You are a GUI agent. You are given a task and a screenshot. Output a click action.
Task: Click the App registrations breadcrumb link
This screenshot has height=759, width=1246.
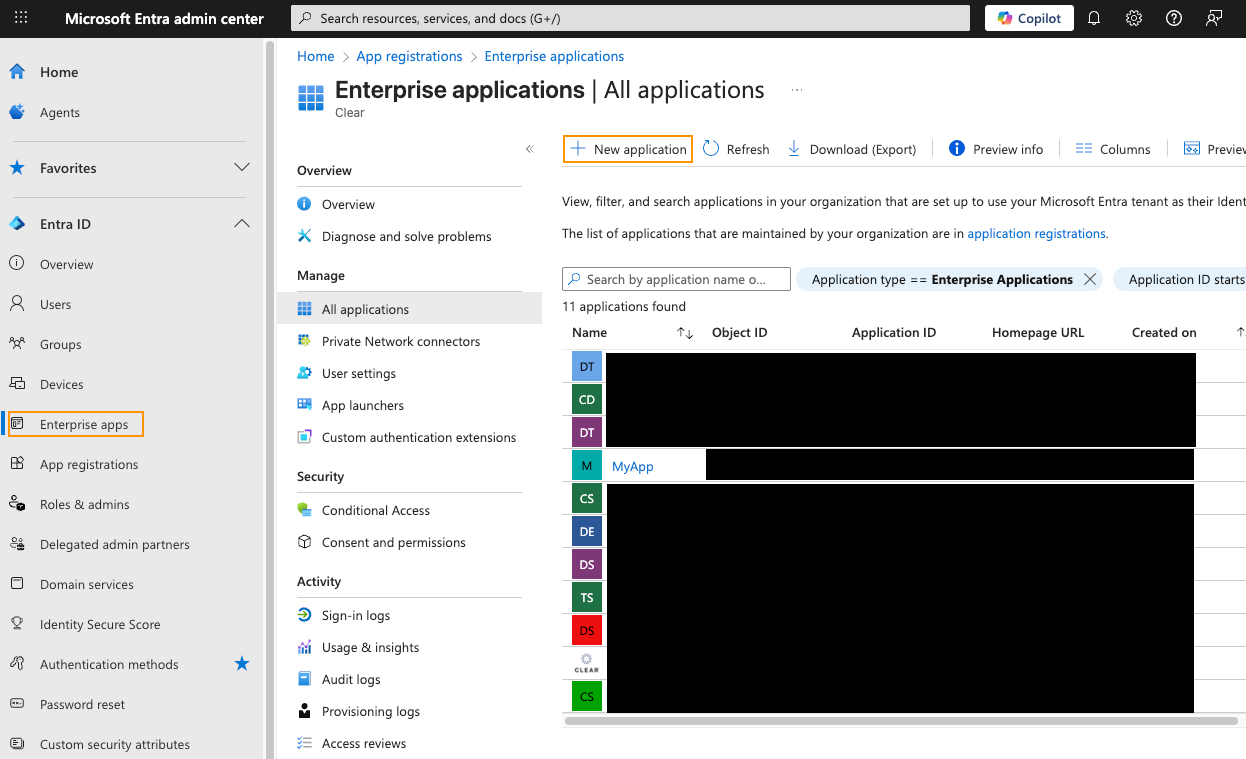pyautogui.click(x=409, y=56)
